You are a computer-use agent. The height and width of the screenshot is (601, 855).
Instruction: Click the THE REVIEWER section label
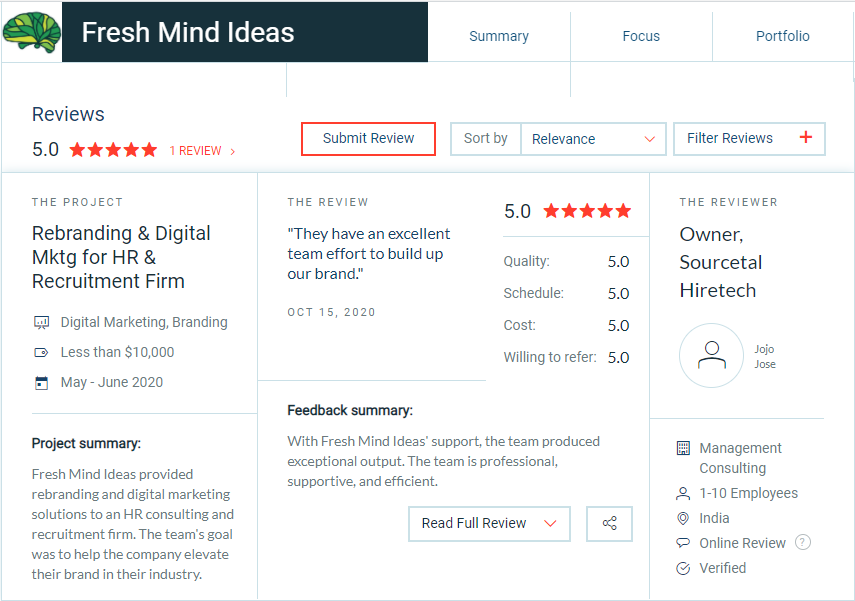[728, 202]
